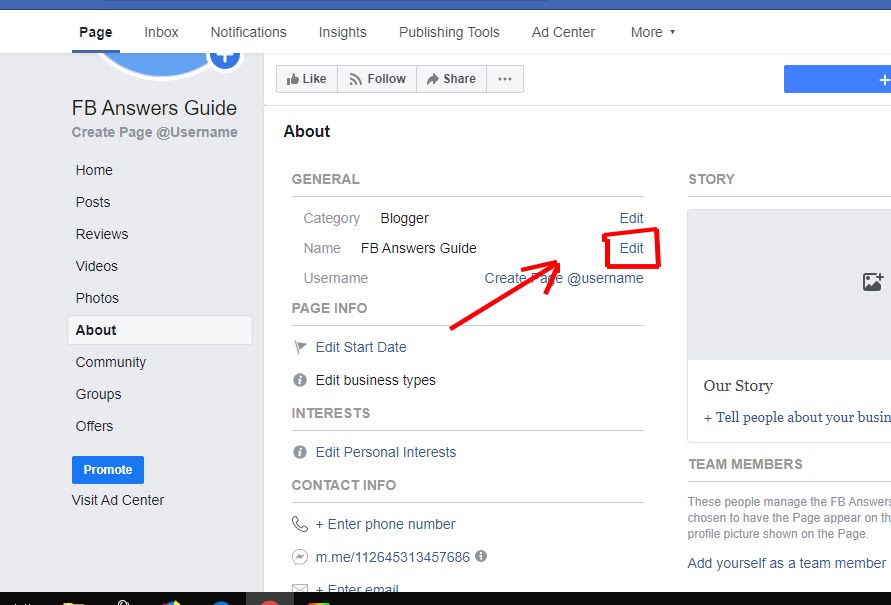Open Reviews in the left sidebar
The height and width of the screenshot is (605, 891).
(x=102, y=234)
